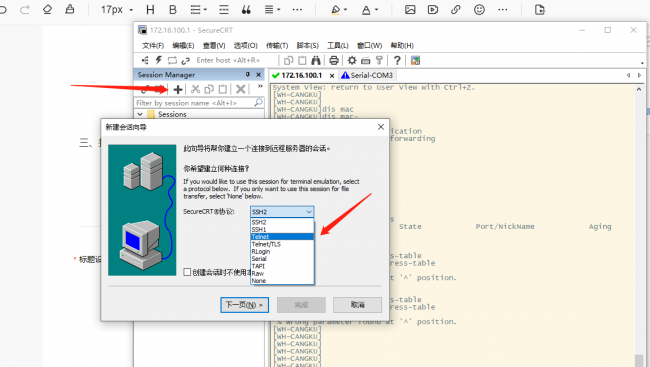The height and width of the screenshot is (367, 650).
Task: Click the Reconnect icon in SecureCRT toolbar
Action: click(x=172, y=61)
